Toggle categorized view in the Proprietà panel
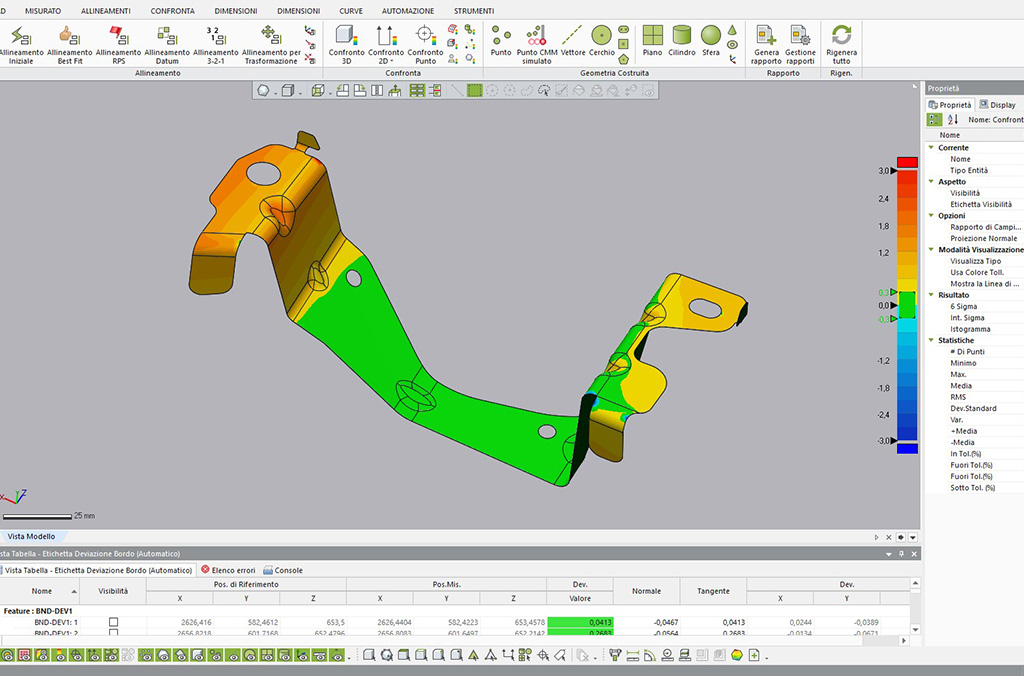The width and height of the screenshot is (1024, 676). 935,120
